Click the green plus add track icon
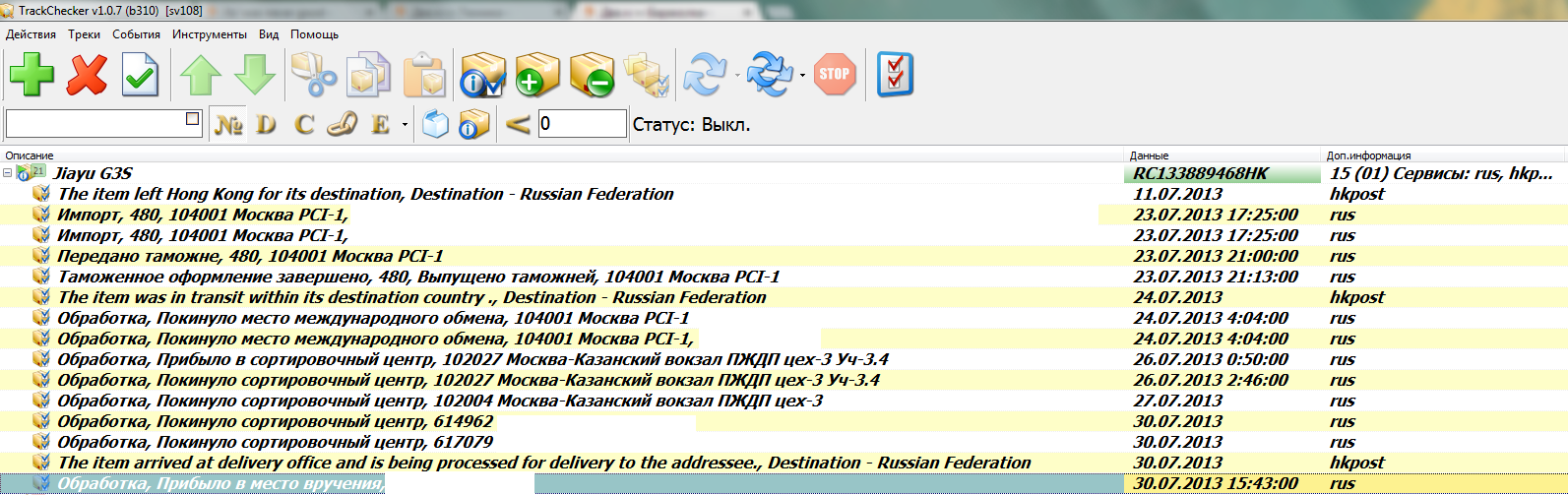This screenshot has width=1568, height=495. pos(31,75)
